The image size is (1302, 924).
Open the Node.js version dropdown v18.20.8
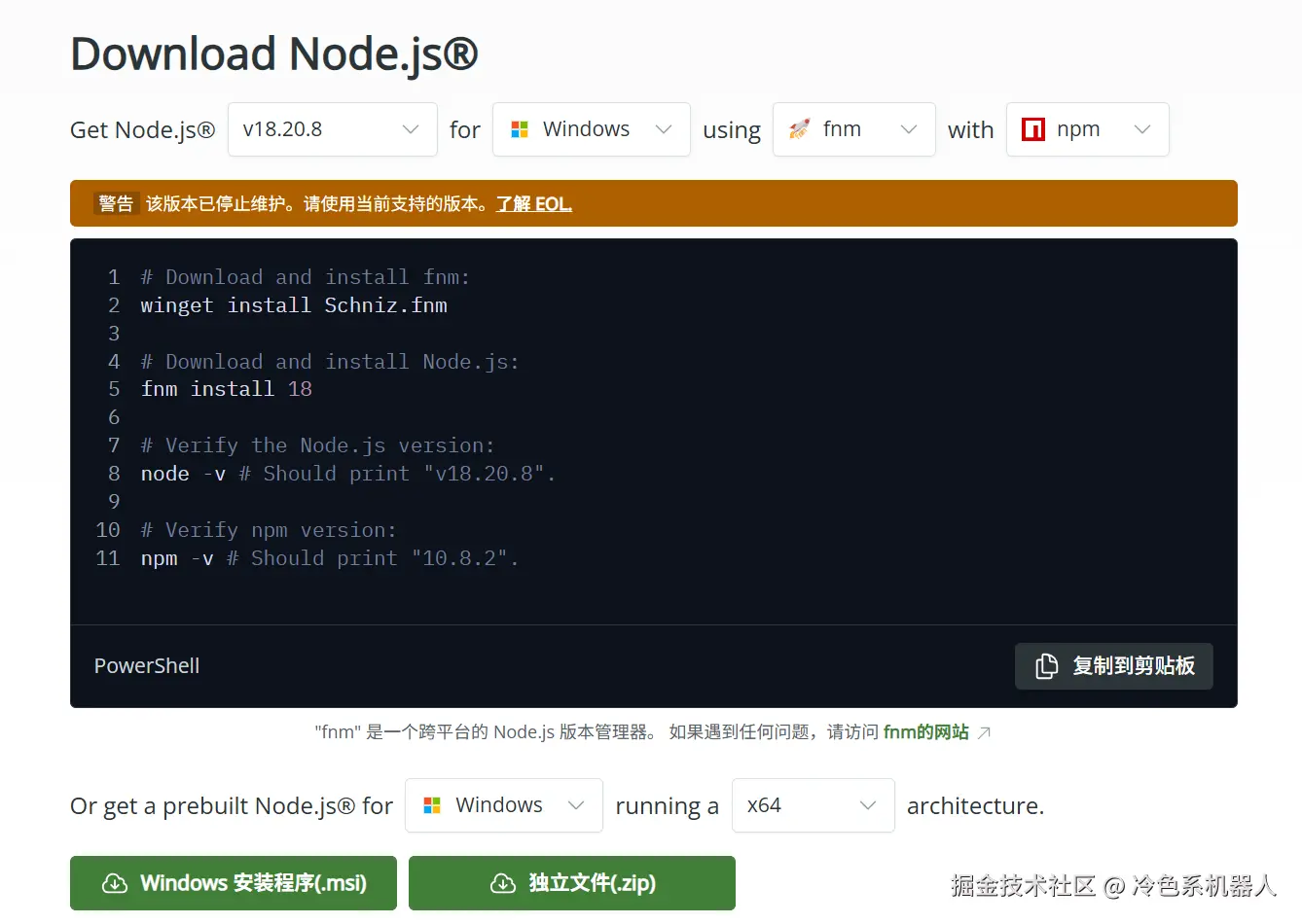click(x=332, y=129)
